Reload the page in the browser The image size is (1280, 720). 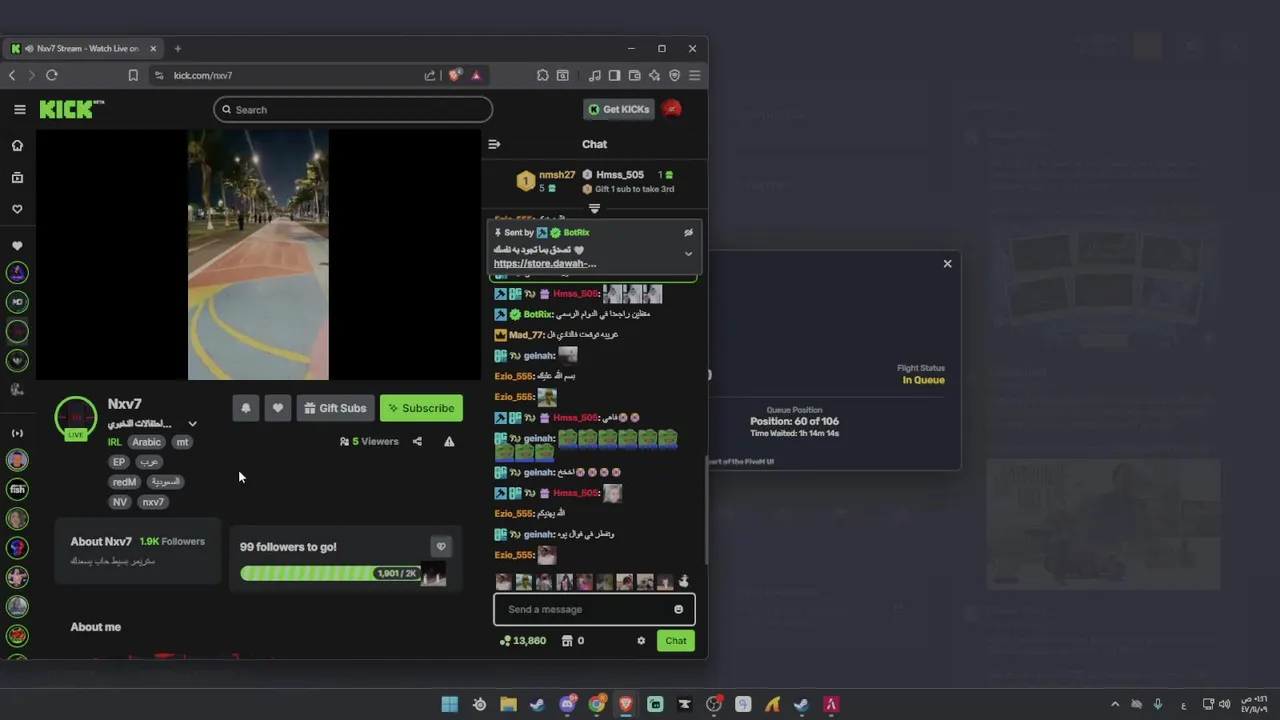tap(52, 75)
